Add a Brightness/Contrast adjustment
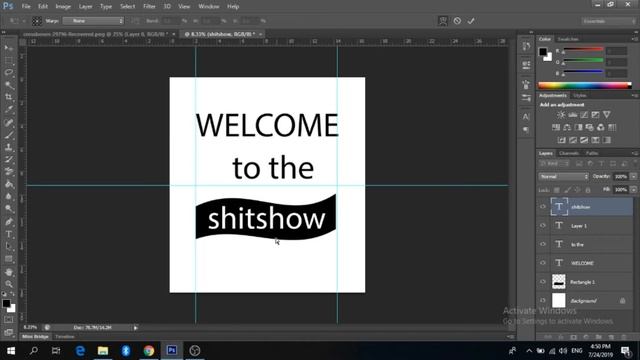This screenshot has height=360, width=640. pyautogui.click(x=561, y=115)
